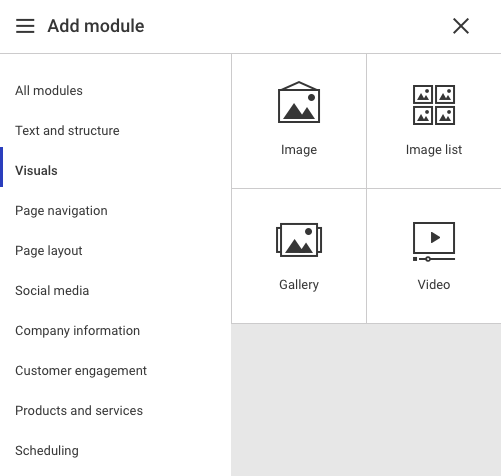
Task: Select the Visuals category
Action: tap(36, 171)
